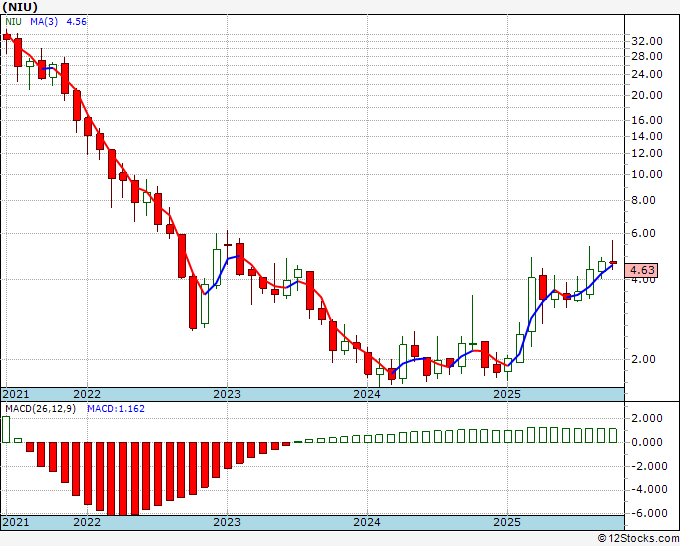The height and width of the screenshot is (546, 680).
Task: Click the (NIU) chart title
Action: (20, 7)
